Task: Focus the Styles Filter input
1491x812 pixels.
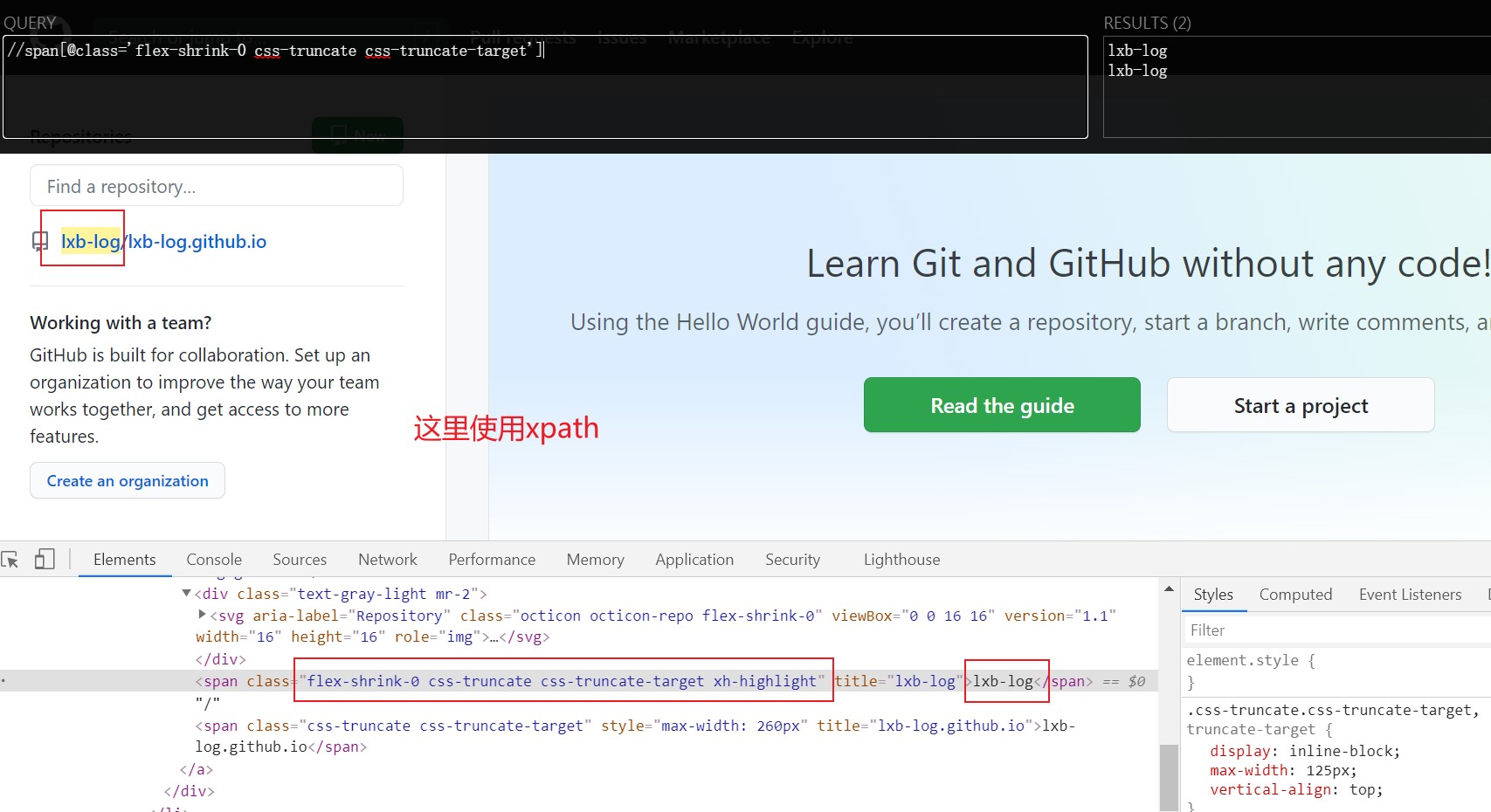Action: click(x=1336, y=630)
